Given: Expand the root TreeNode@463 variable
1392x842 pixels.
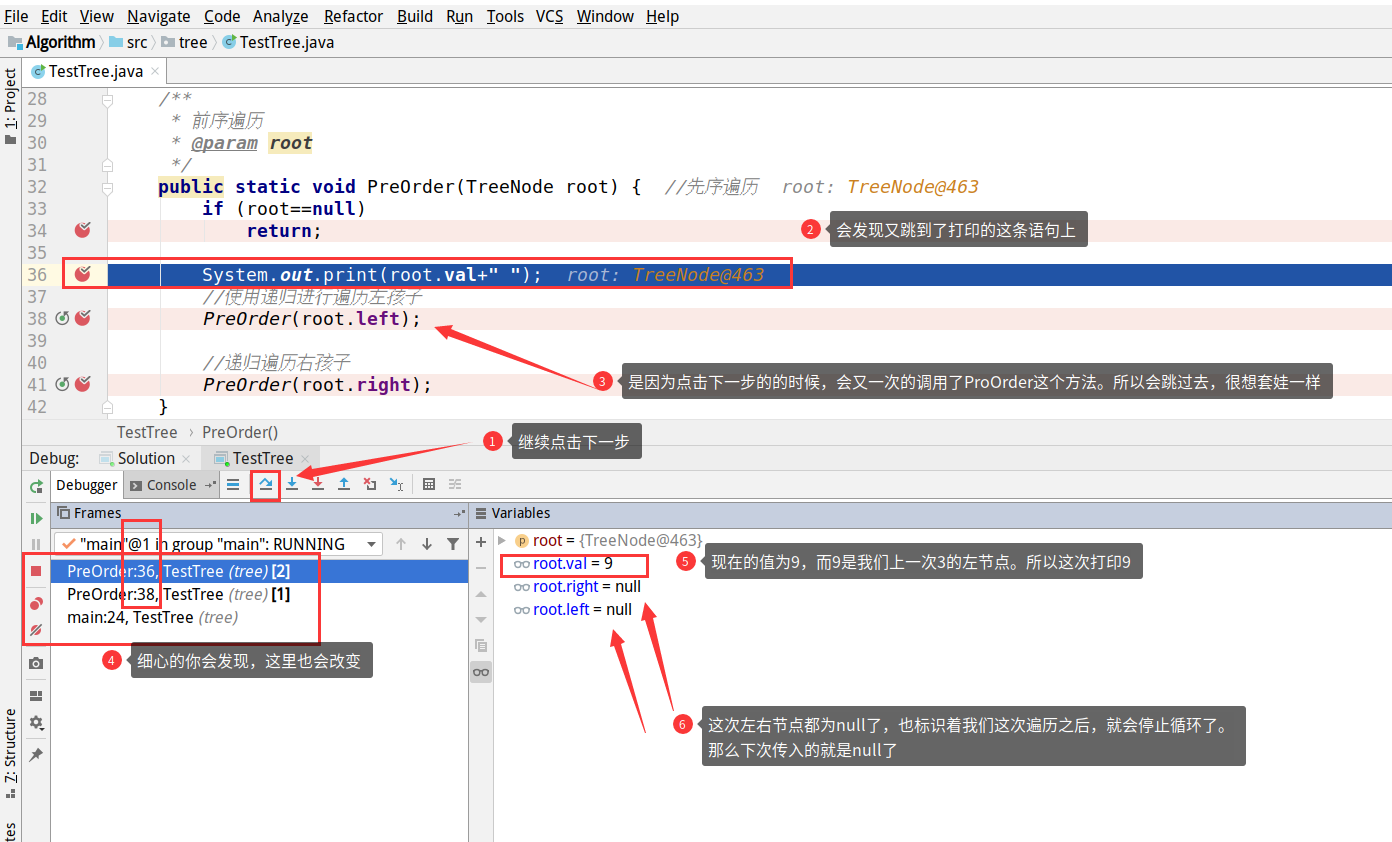Looking at the screenshot, I should pos(502,541).
